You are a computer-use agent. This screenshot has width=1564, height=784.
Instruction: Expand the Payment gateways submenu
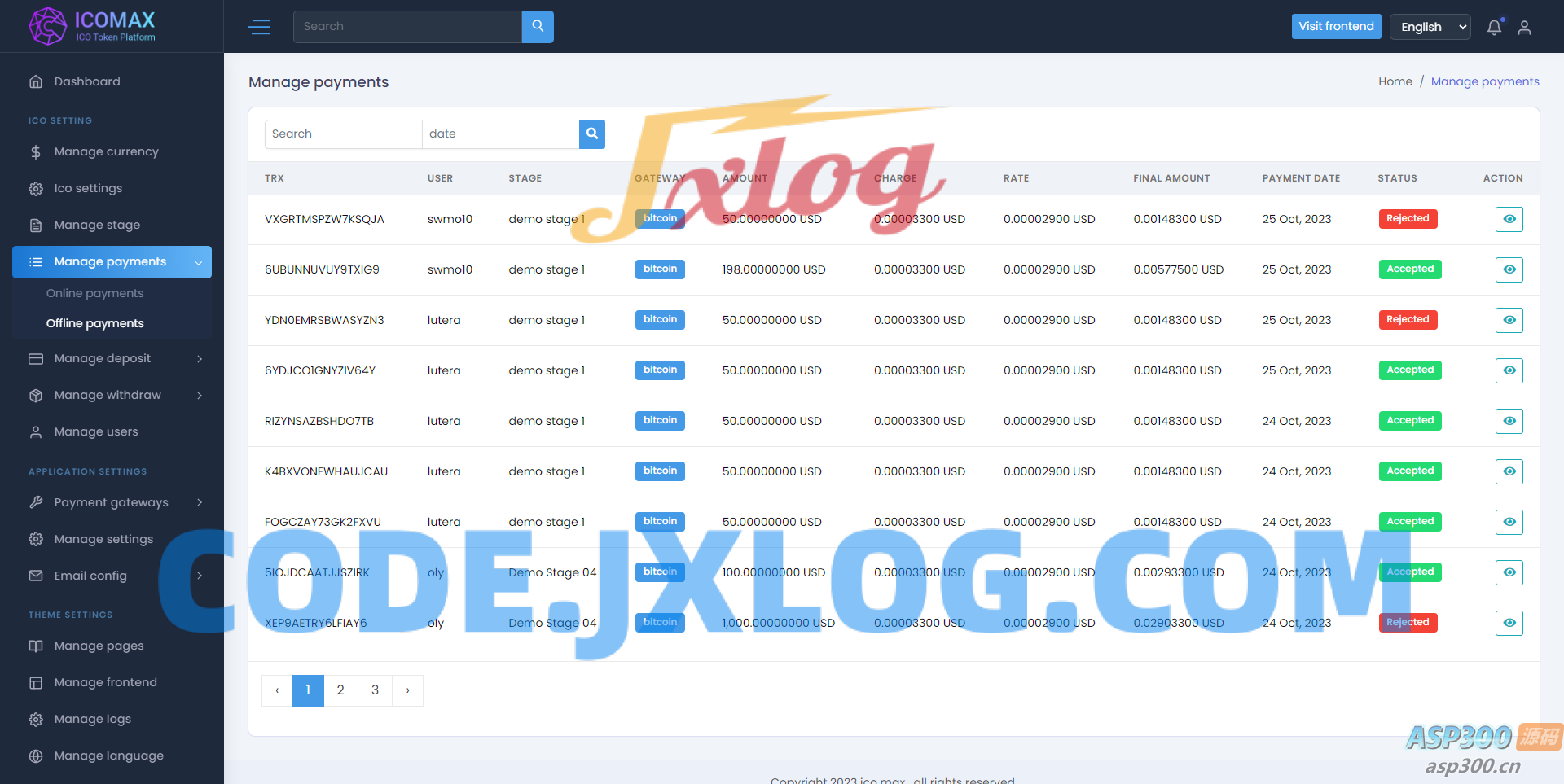click(x=112, y=502)
